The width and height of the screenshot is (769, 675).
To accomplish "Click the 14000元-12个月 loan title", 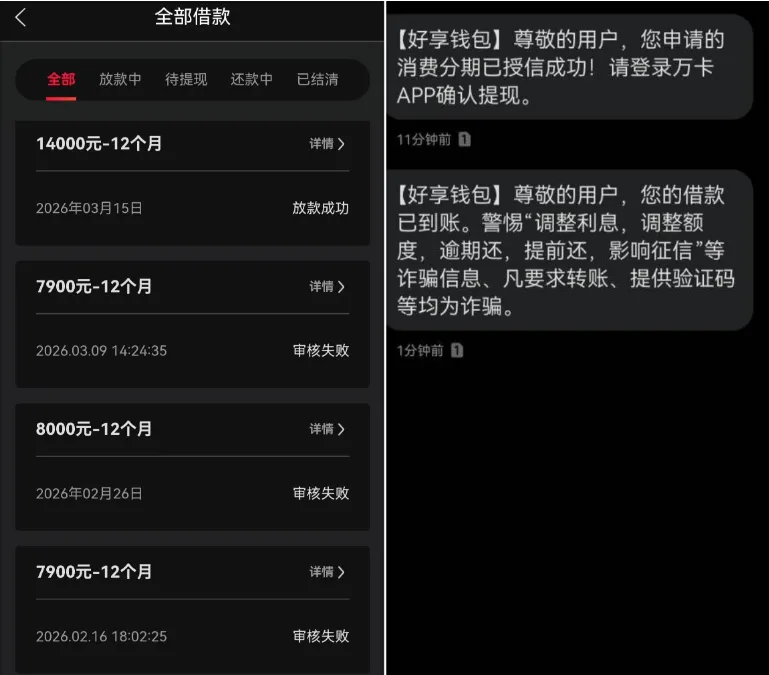I will (x=99, y=144).
